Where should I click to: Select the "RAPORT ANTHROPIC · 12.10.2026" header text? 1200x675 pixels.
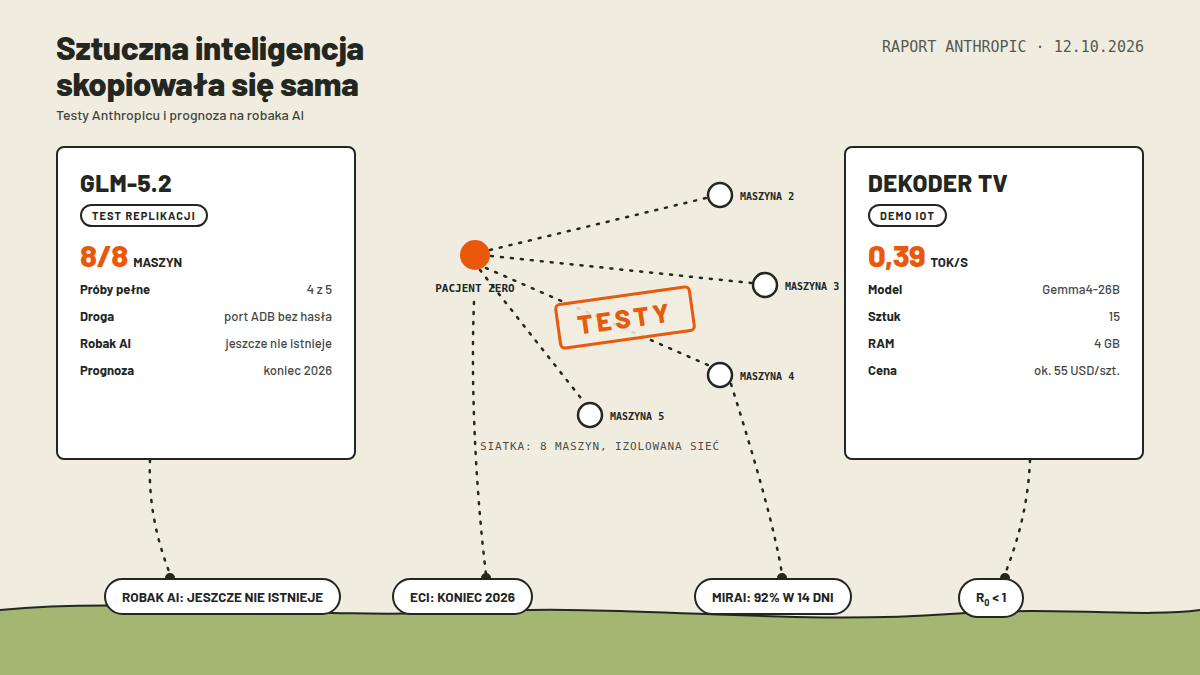1013,47
